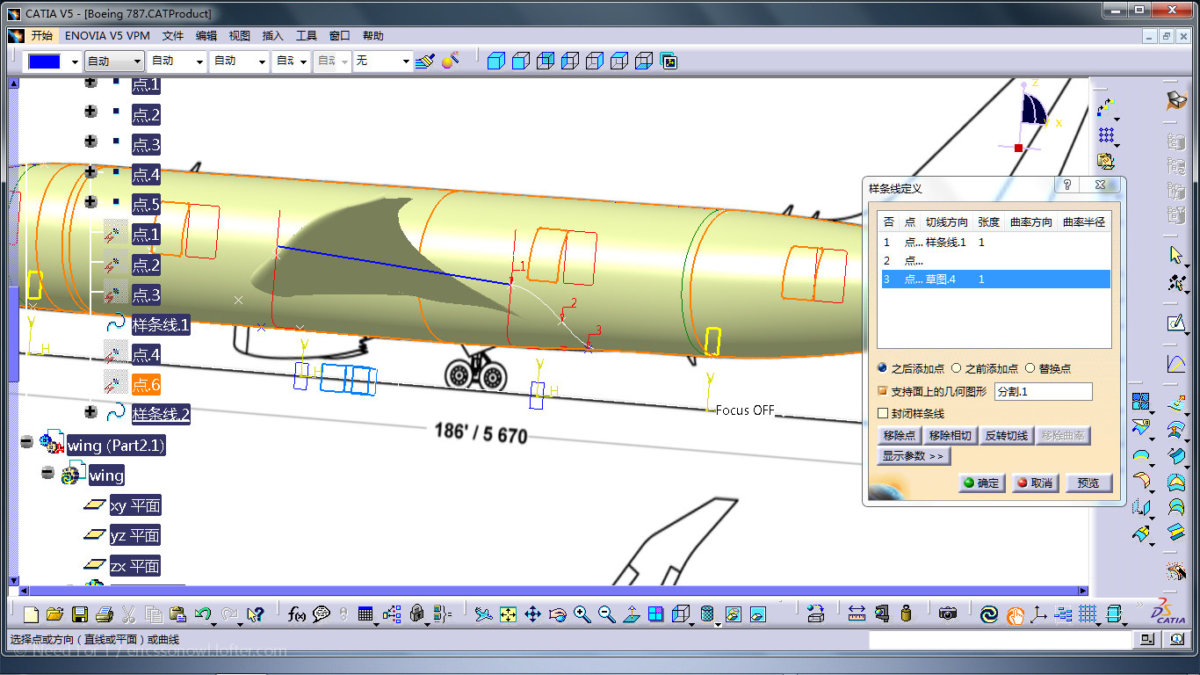Image resolution: width=1200 pixels, height=675 pixels.
Task: Click the Zoom In magnifier icon
Action: [582, 614]
